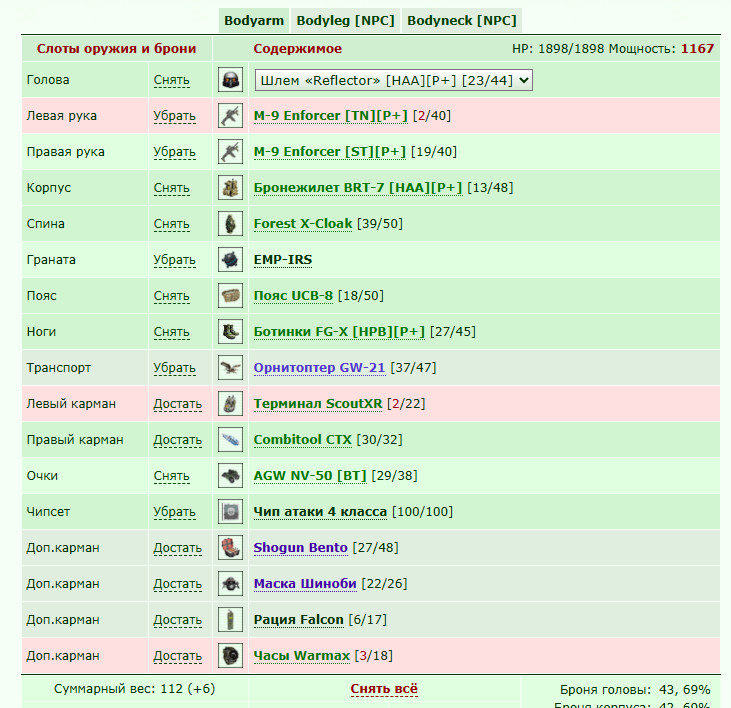
Task: Switch to the Bodyarm tab
Action: coord(254,21)
